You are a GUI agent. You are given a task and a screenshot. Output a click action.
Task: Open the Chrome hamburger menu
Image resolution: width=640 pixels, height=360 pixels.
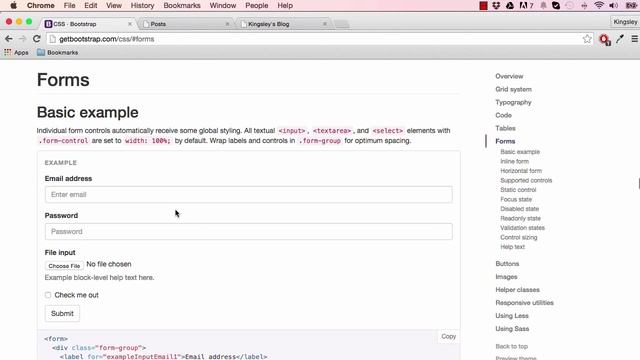(634, 39)
